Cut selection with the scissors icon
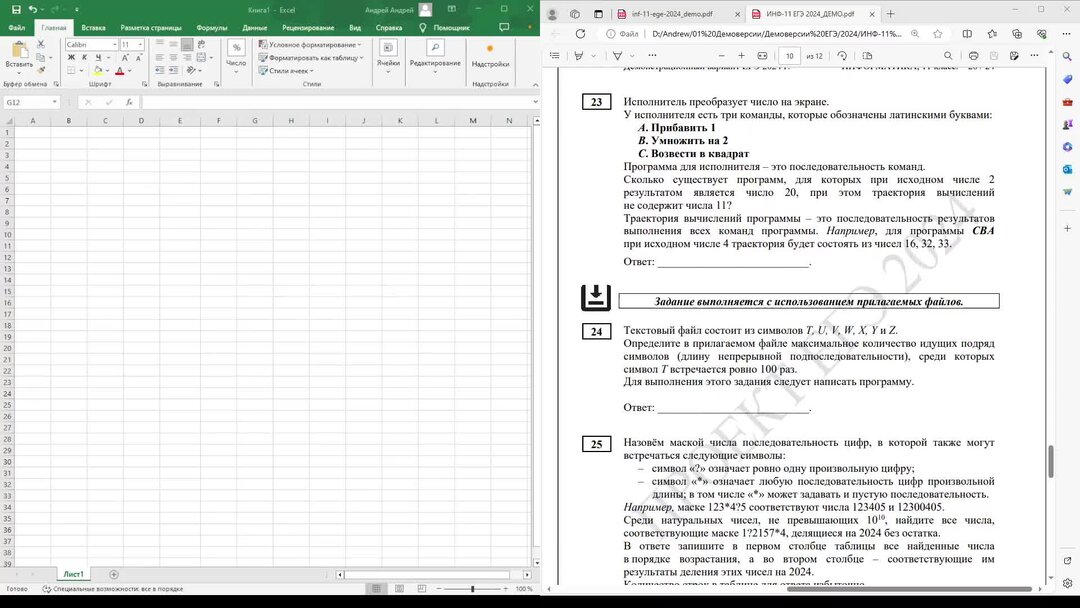Image resolution: width=1080 pixels, height=608 pixels. tap(41, 44)
